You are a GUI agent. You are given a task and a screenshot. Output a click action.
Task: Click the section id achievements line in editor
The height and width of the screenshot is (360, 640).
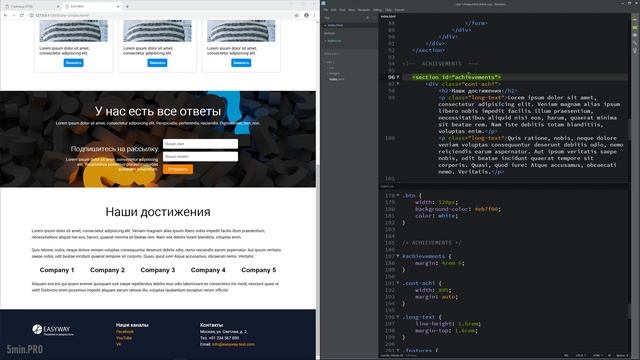tap(456, 77)
